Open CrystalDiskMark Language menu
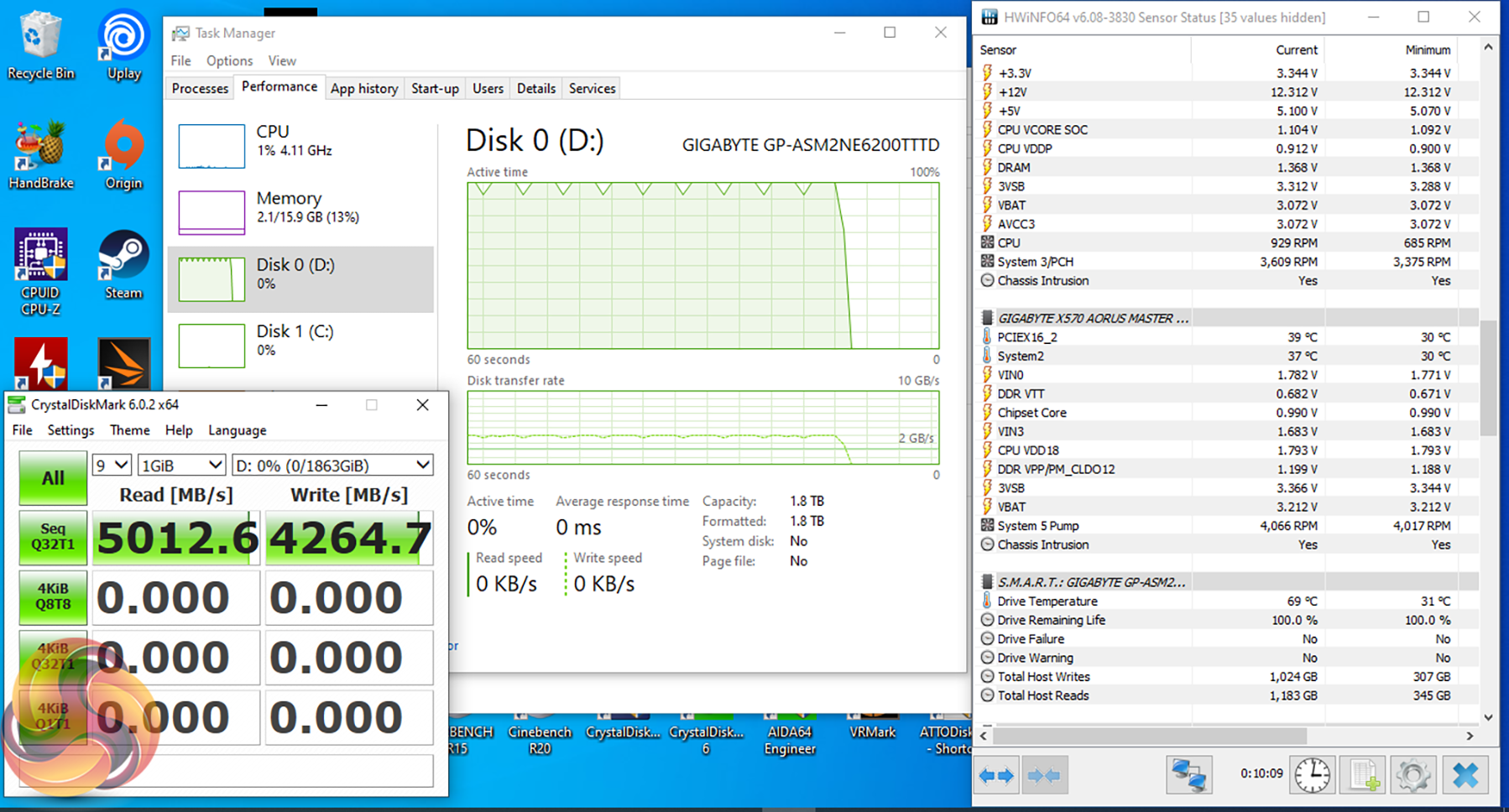Screen dimensions: 1509x812 click(x=238, y=430)
